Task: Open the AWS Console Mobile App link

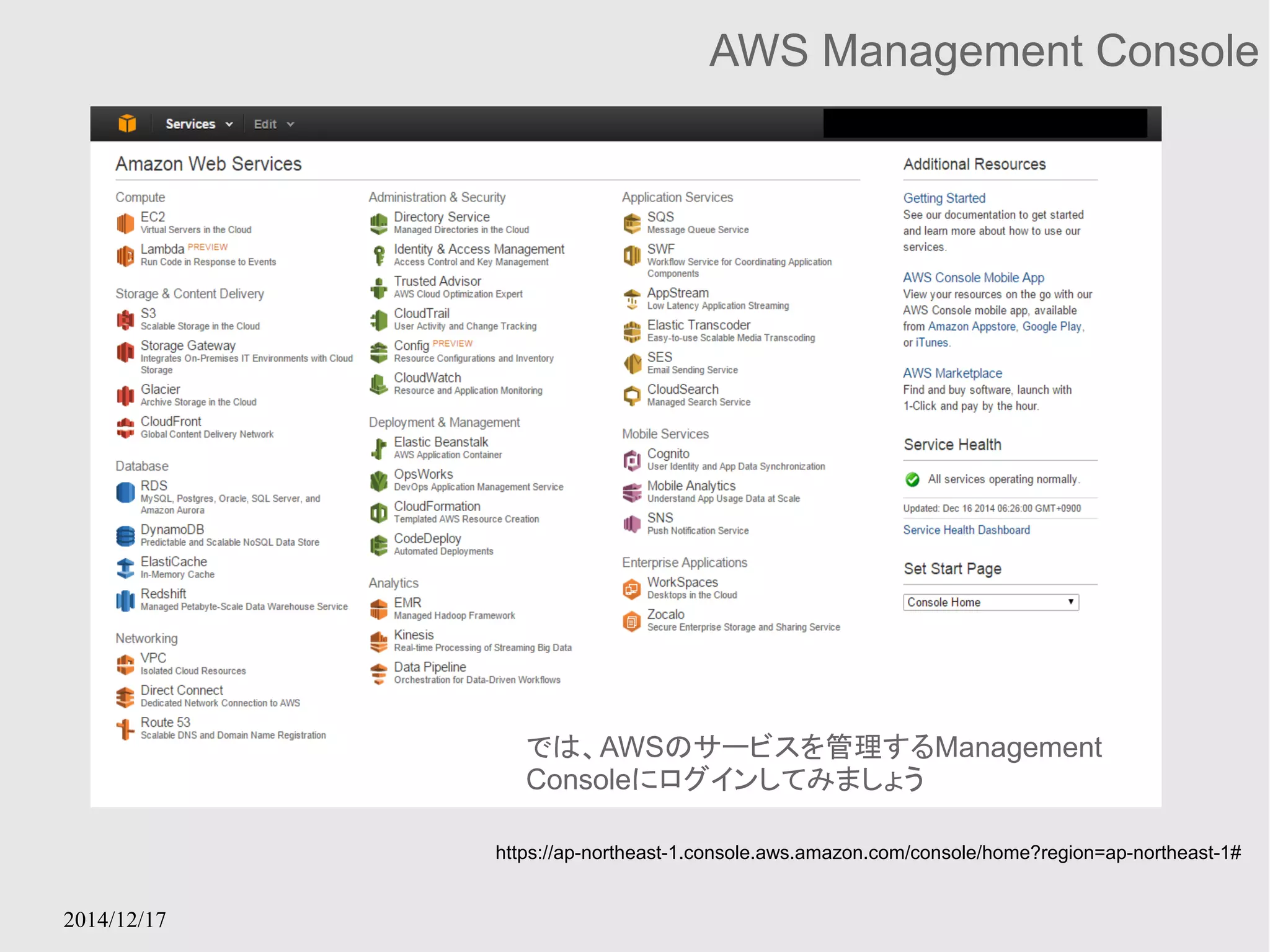Action: pos(974,277)
